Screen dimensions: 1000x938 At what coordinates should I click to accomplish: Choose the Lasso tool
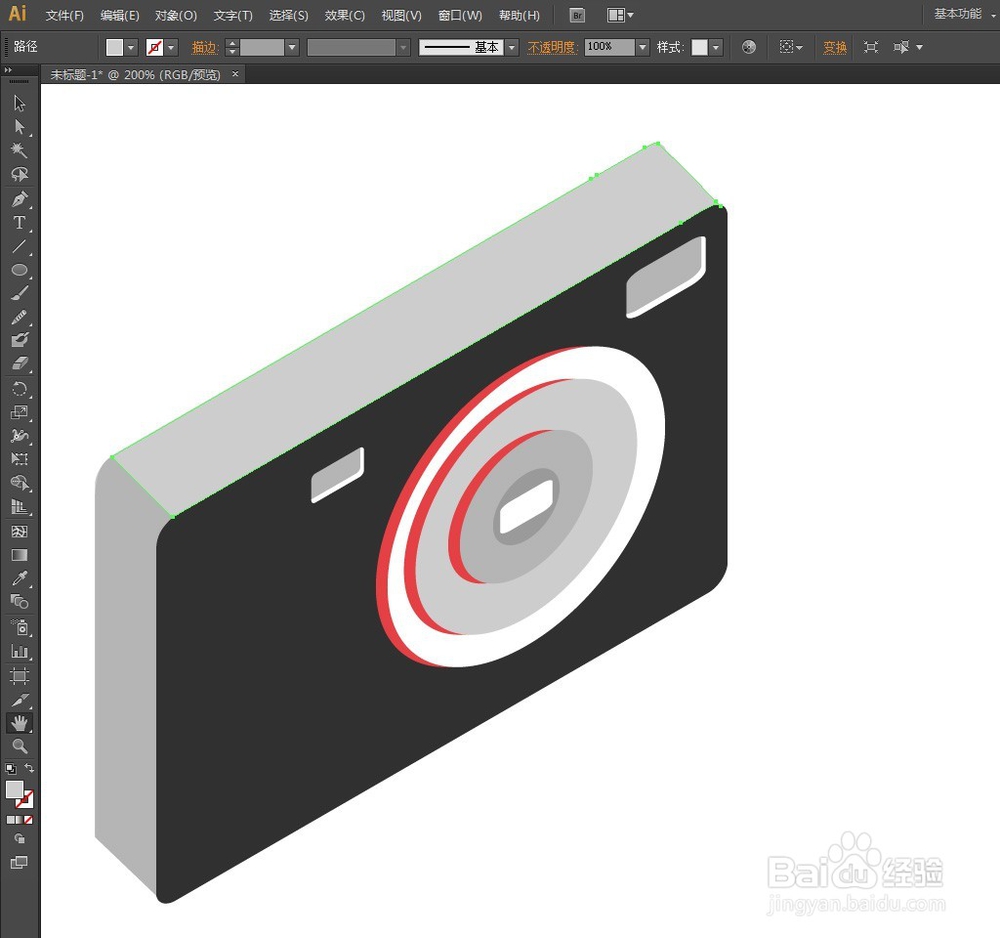click(19, 174)
